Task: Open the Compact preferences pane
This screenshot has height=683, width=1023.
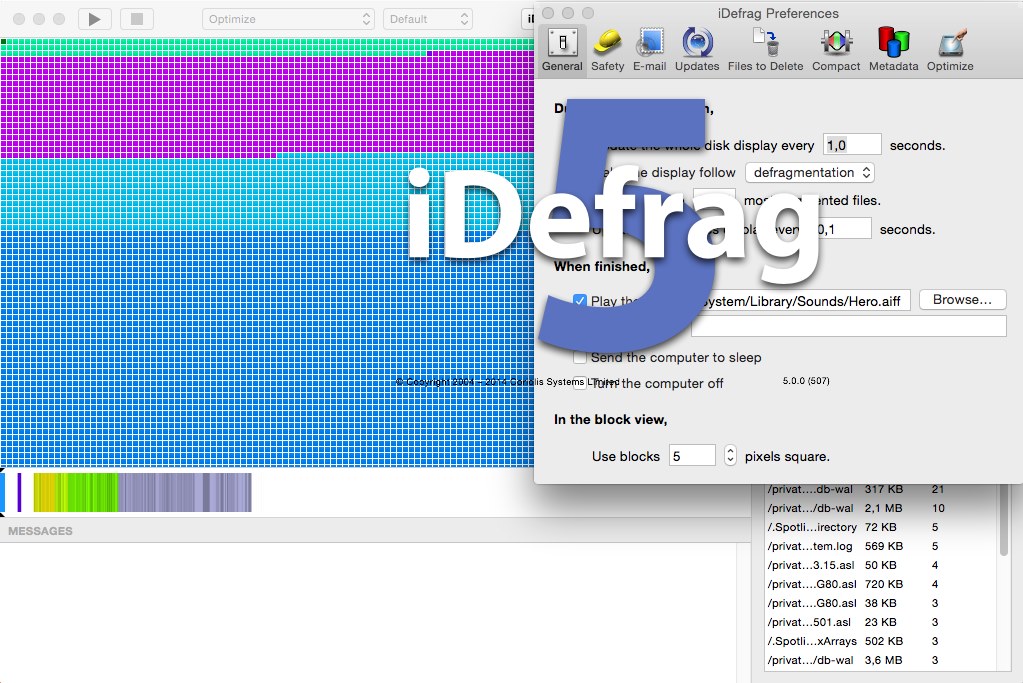Action: 836,50
